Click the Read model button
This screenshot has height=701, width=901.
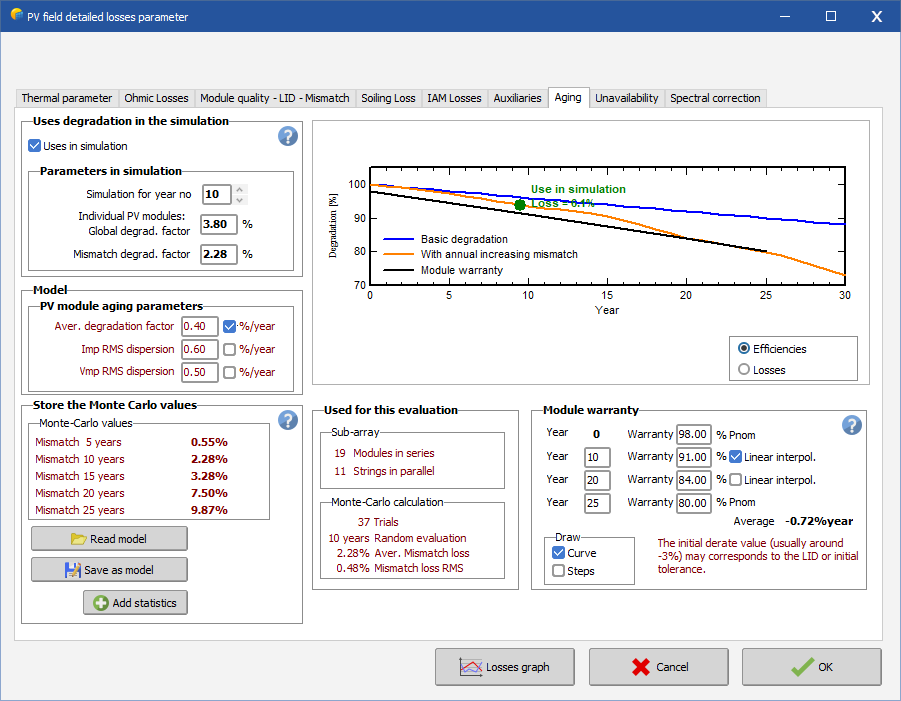(x=109, y=539)
